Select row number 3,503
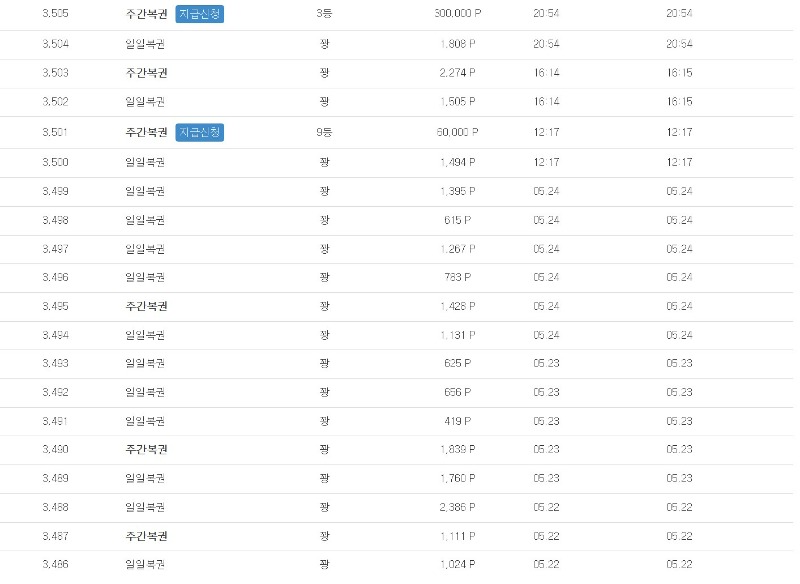This screenshot has width=800, height=584. [55, 73]
